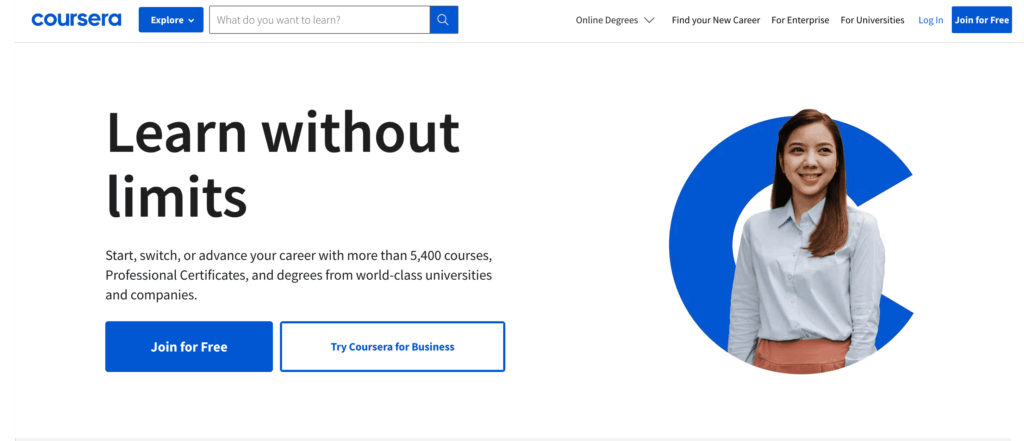Image resolution: width=1024 pixels, height=441 pixels.
Task: Focus the 'What do you want to learn?' search field
Action: click(319, 20)
